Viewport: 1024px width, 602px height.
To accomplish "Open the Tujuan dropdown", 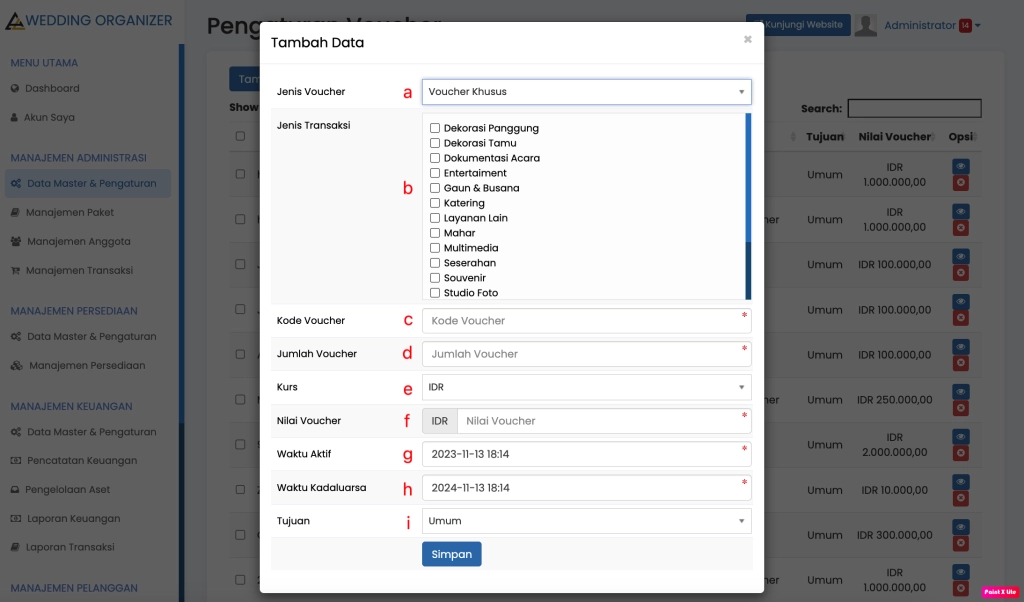I will click(x=586, y=521).
